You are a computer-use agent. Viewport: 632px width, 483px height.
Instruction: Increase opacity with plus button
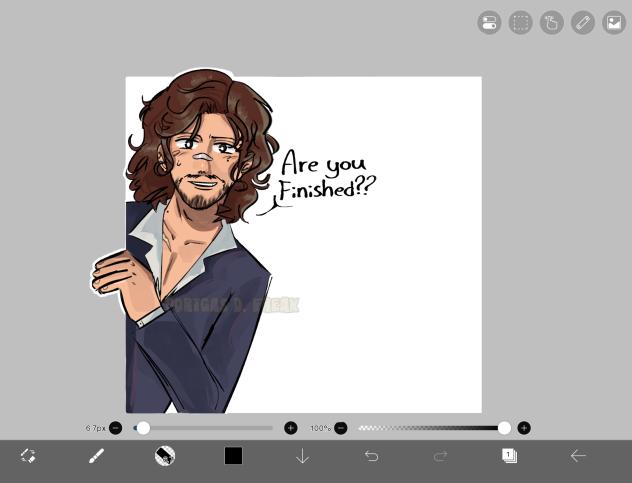tap(524, 428)
